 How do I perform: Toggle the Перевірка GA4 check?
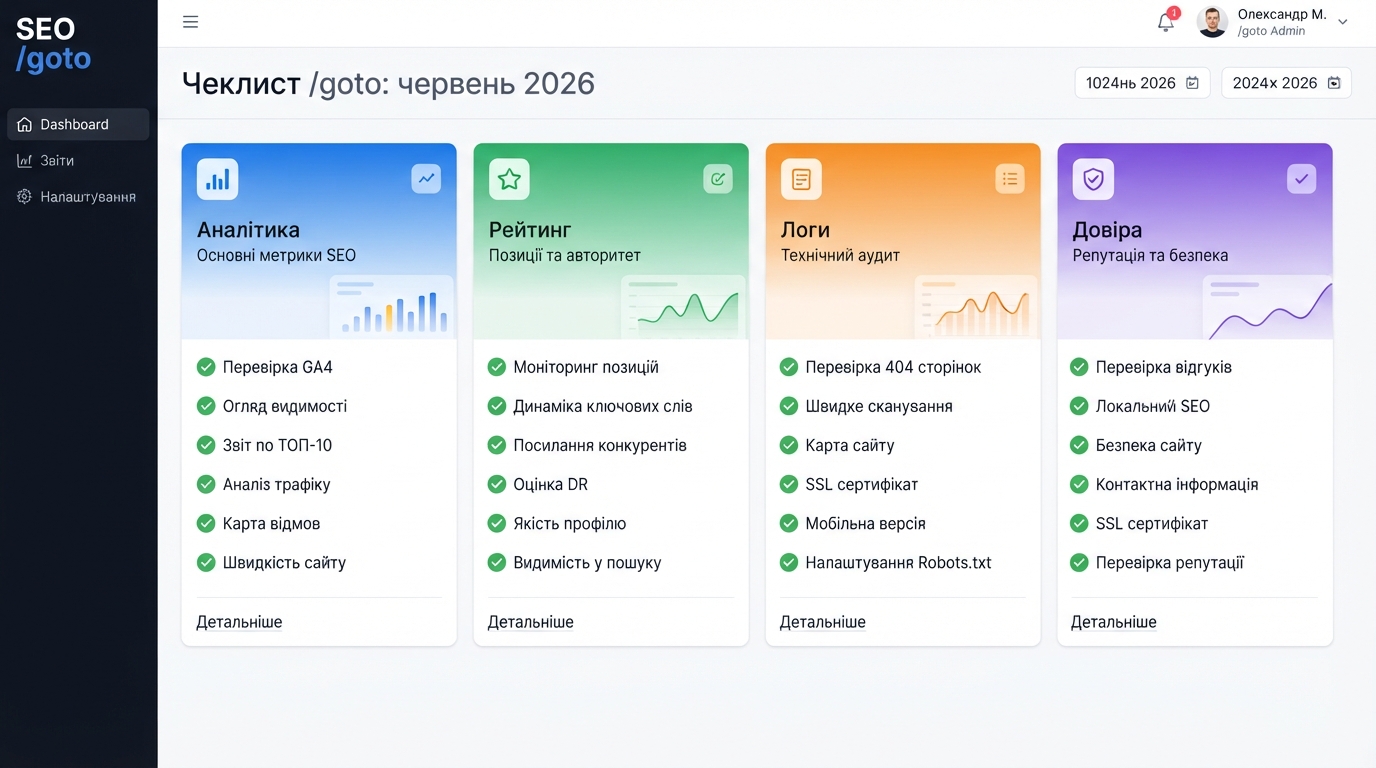coord(206,367)
